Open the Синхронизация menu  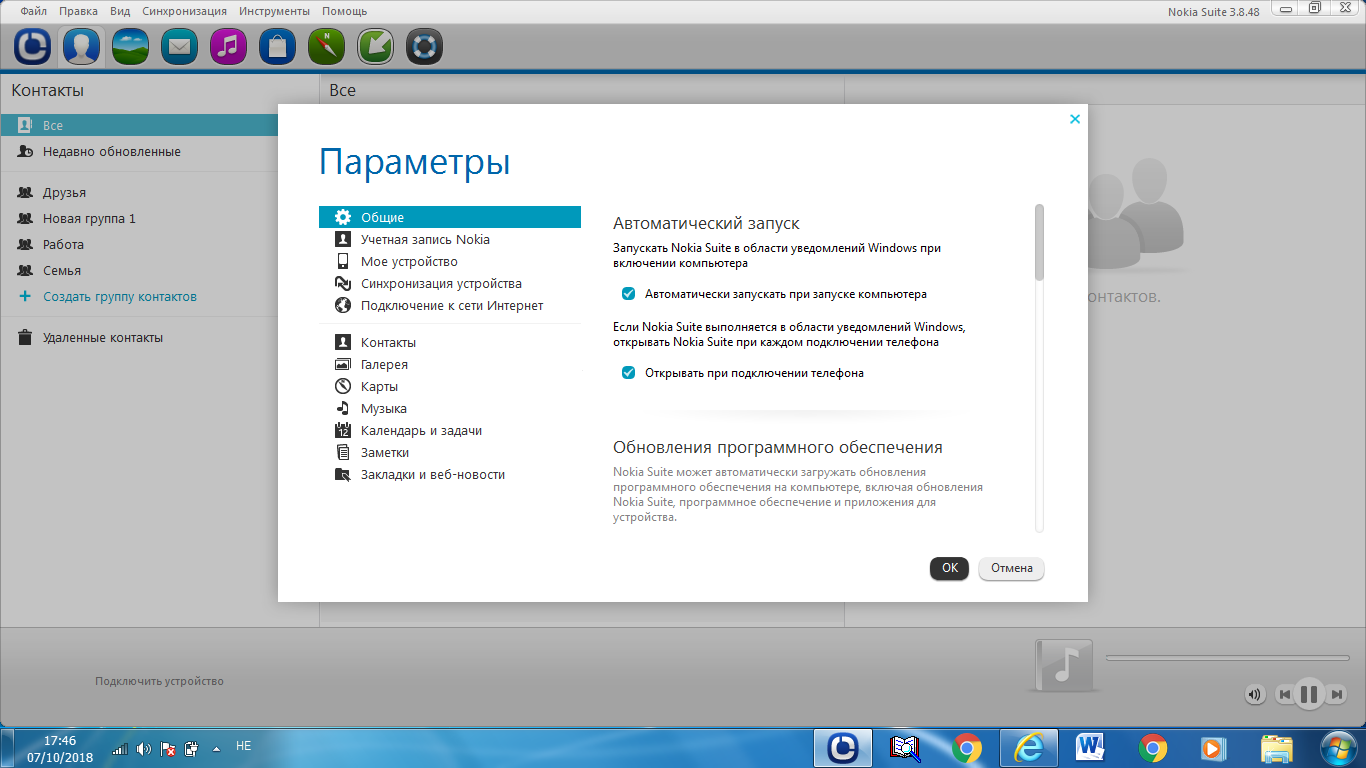184,11
